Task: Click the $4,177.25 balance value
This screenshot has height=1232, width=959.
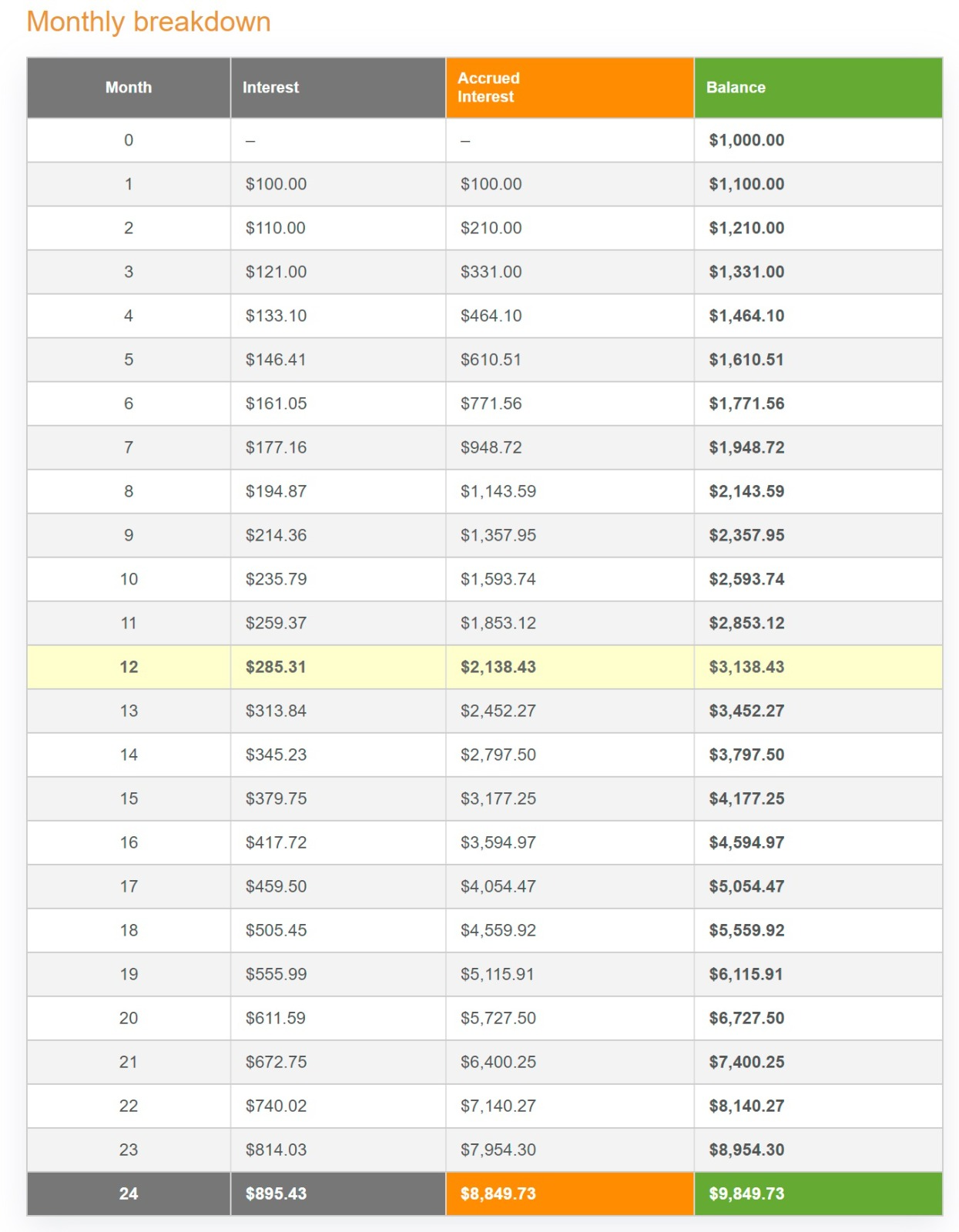Action: point(746,798)
